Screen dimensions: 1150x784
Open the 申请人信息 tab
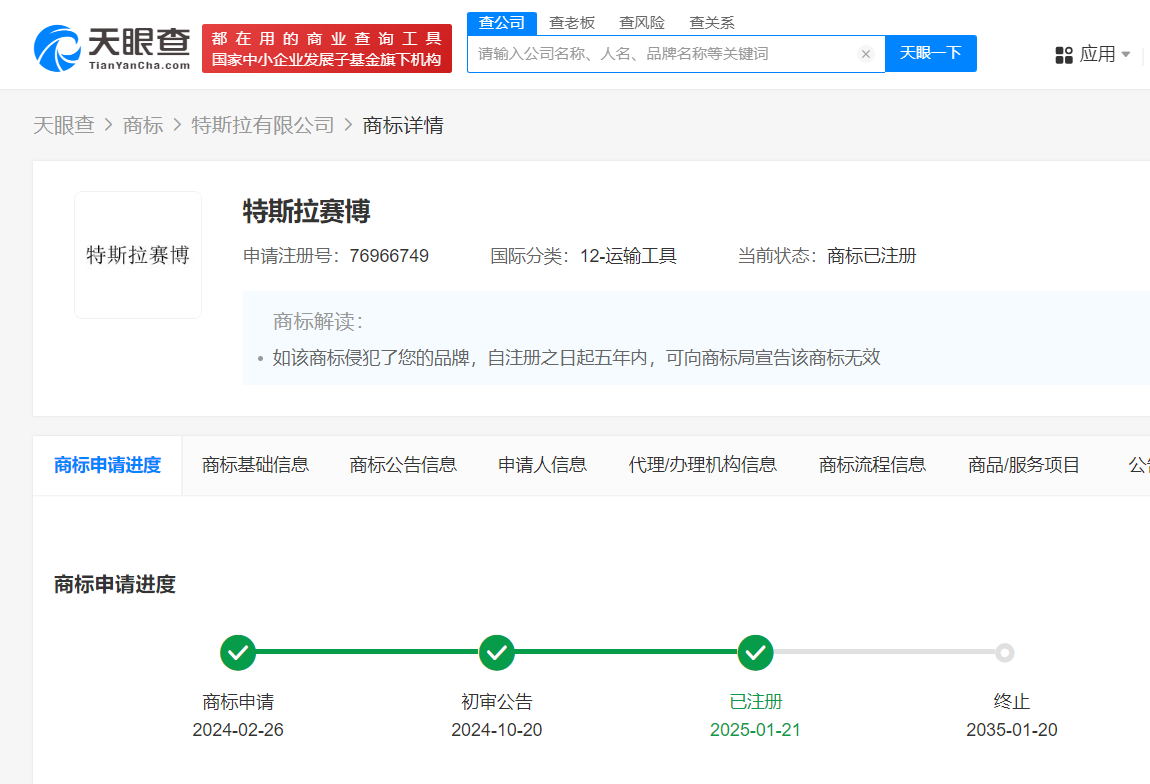tap(542, 465)
